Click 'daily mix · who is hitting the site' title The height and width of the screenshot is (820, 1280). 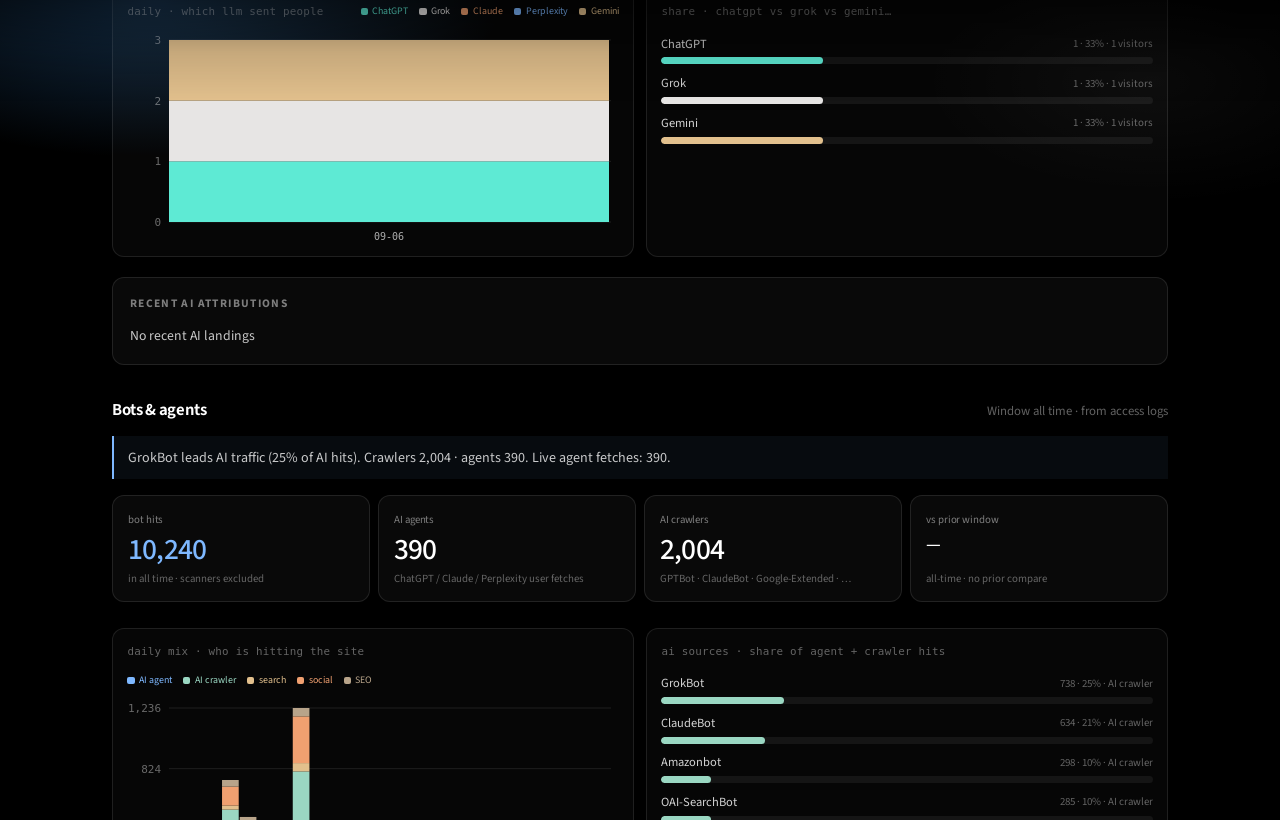[x=246, y=652]
